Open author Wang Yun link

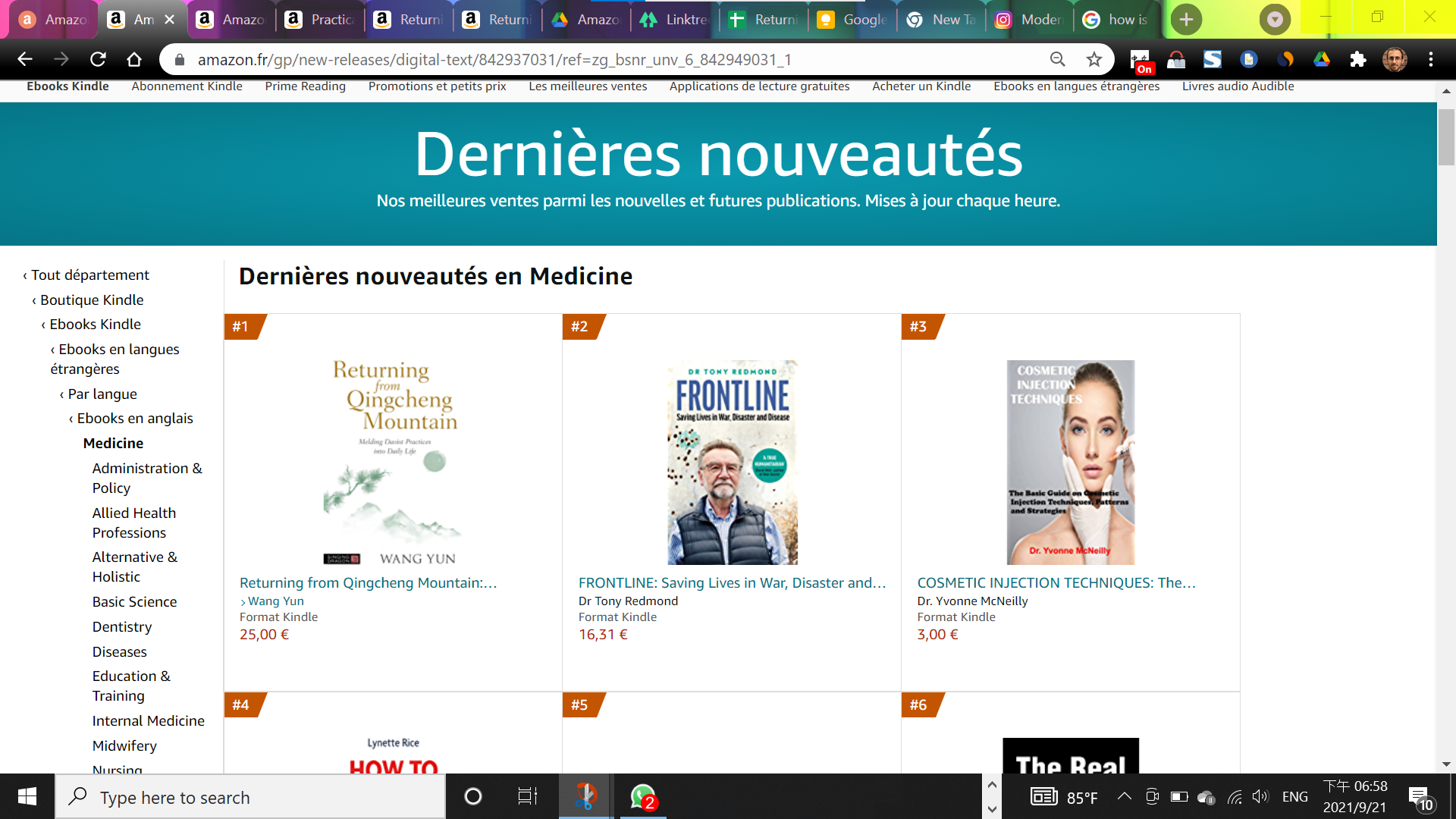tap(275, 601)
